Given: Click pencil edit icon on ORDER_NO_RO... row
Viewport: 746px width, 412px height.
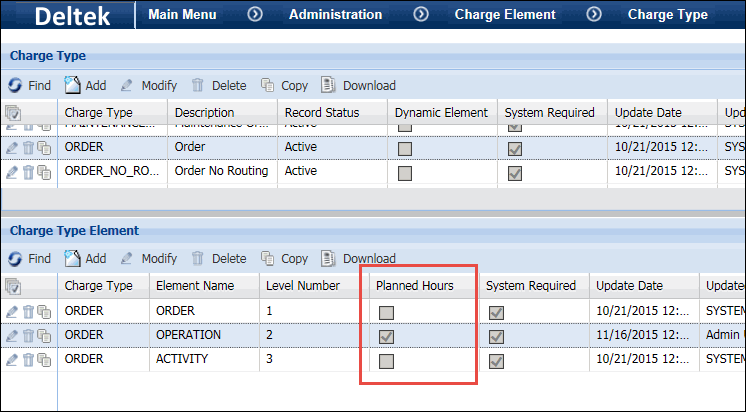Looking at the screenshot, I should pyautogui.click(x=12, y=172).
